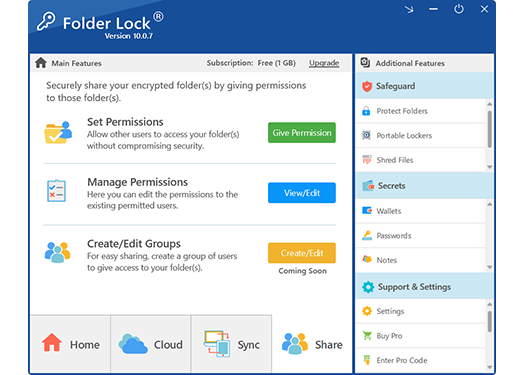This screenshot has width=525, height=375.
Task: Select Enter Pro Code option
Action: click(x=421, y=360)
